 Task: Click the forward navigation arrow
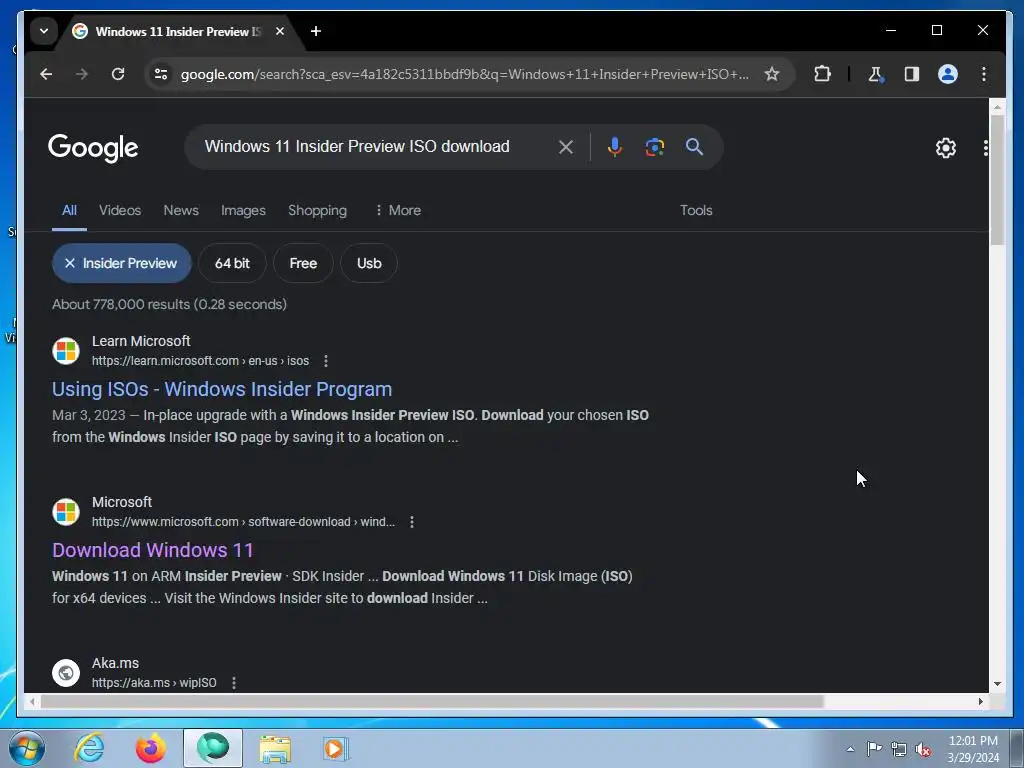click(x=82, y=74)
